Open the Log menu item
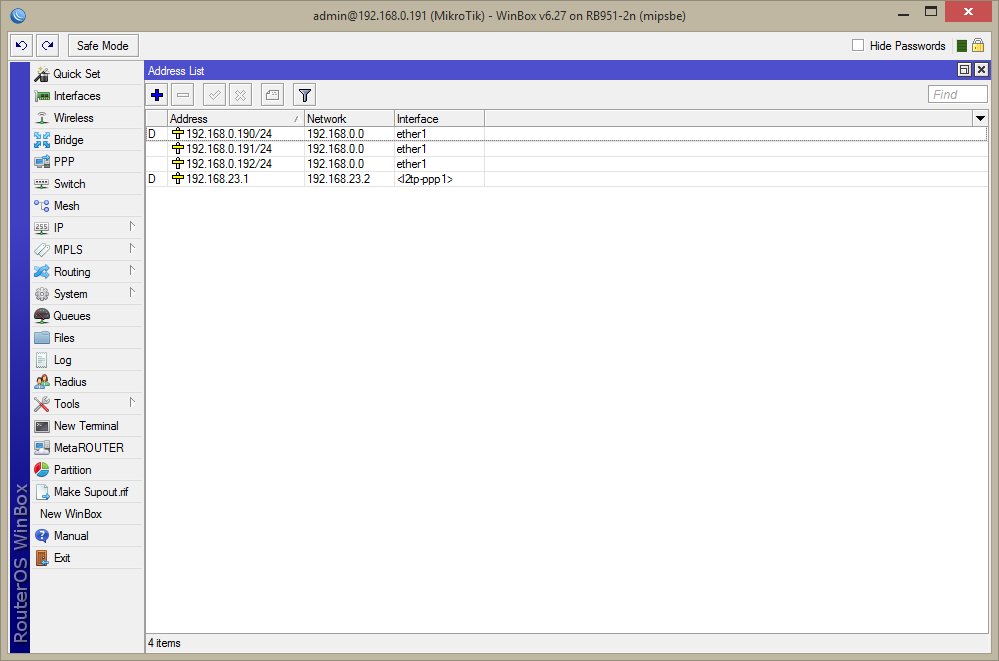Image resolution: width=999 pixels, height=661 pixels. point(87,360)
